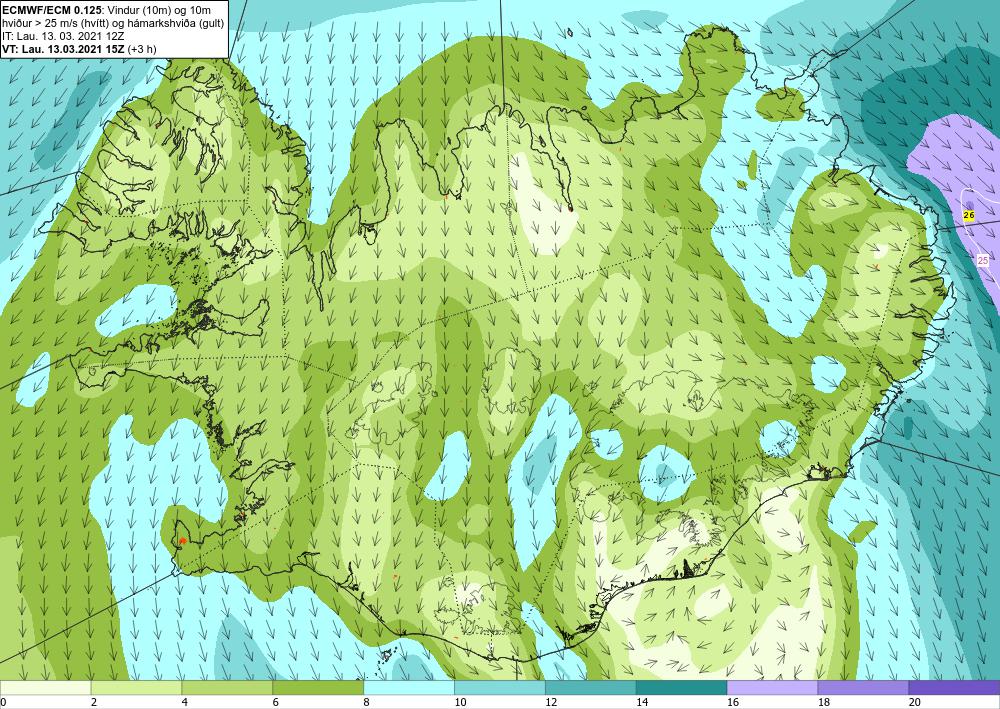Click the orange-red marker on the Reykjanes peninsula

pos(182,541)
